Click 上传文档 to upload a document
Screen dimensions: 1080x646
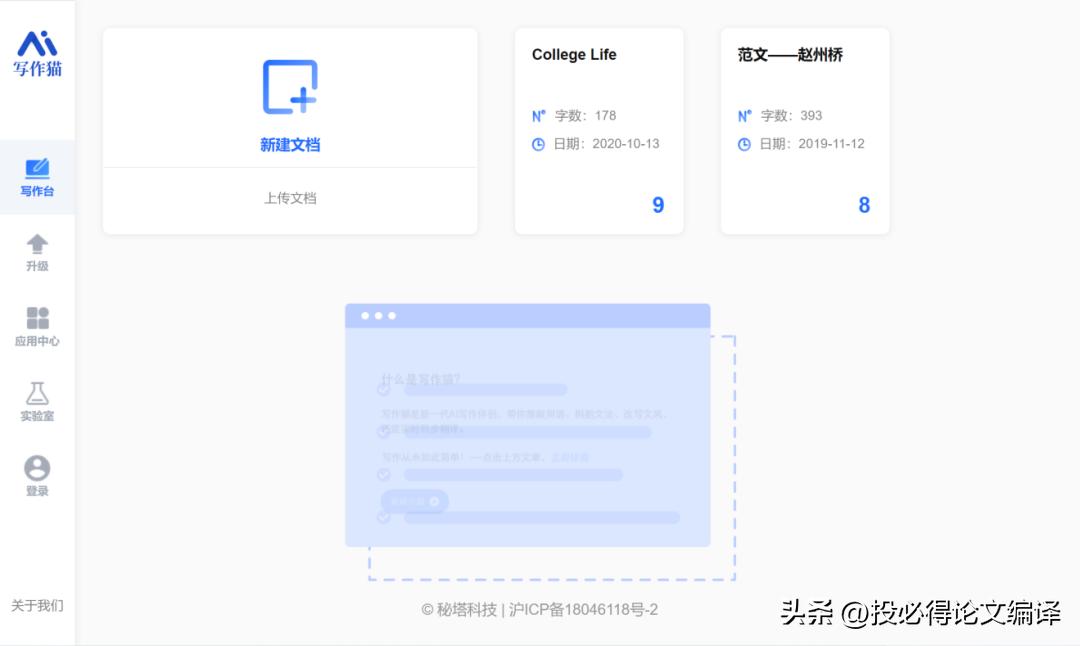coord(289,198)
